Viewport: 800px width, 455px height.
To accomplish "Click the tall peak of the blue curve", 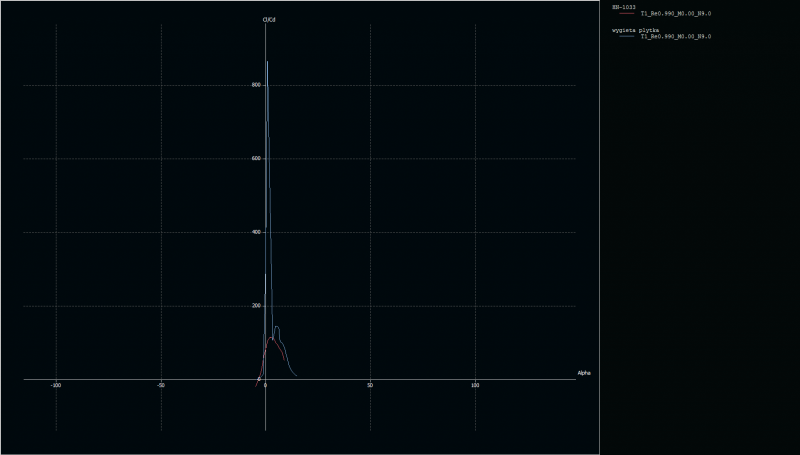I will pos(267,63).
